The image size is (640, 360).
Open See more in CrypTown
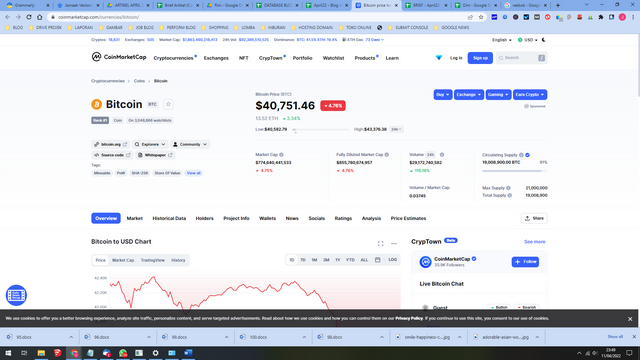534,242
